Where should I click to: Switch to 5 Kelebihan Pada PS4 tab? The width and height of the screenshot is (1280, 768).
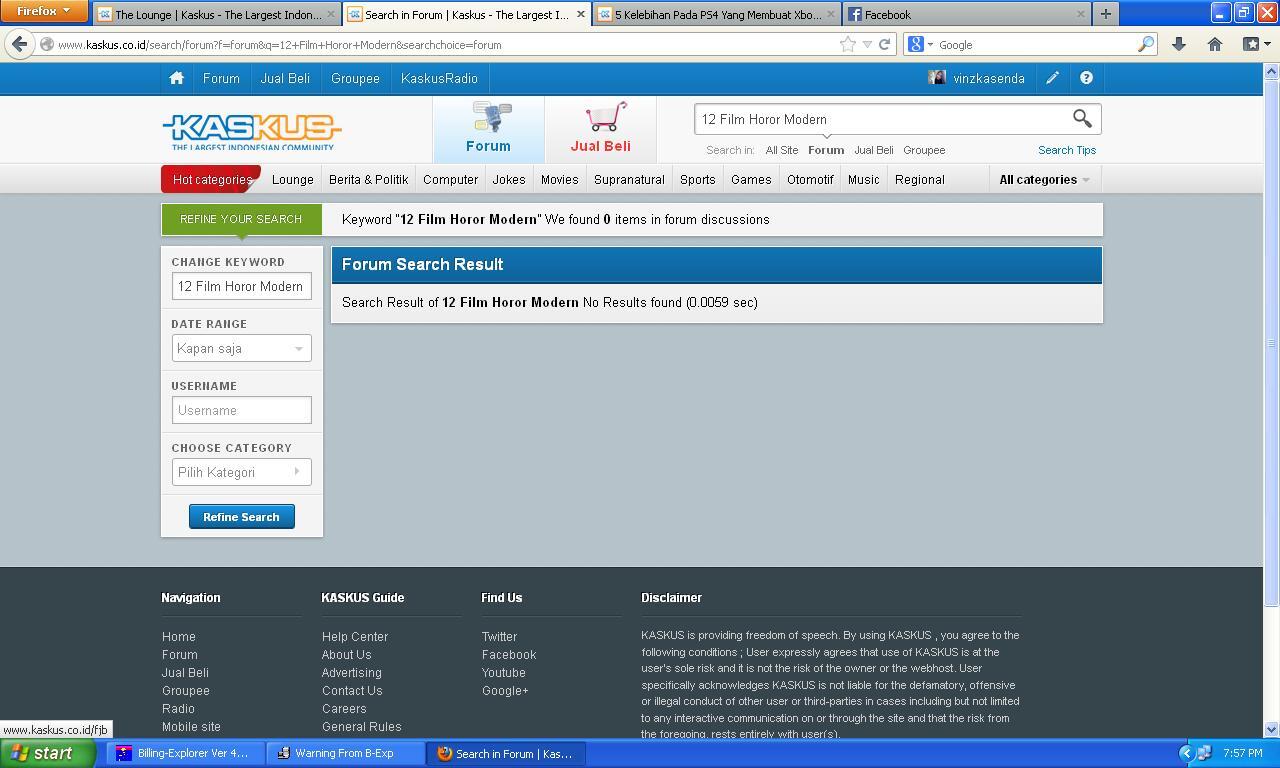point(717,14)
